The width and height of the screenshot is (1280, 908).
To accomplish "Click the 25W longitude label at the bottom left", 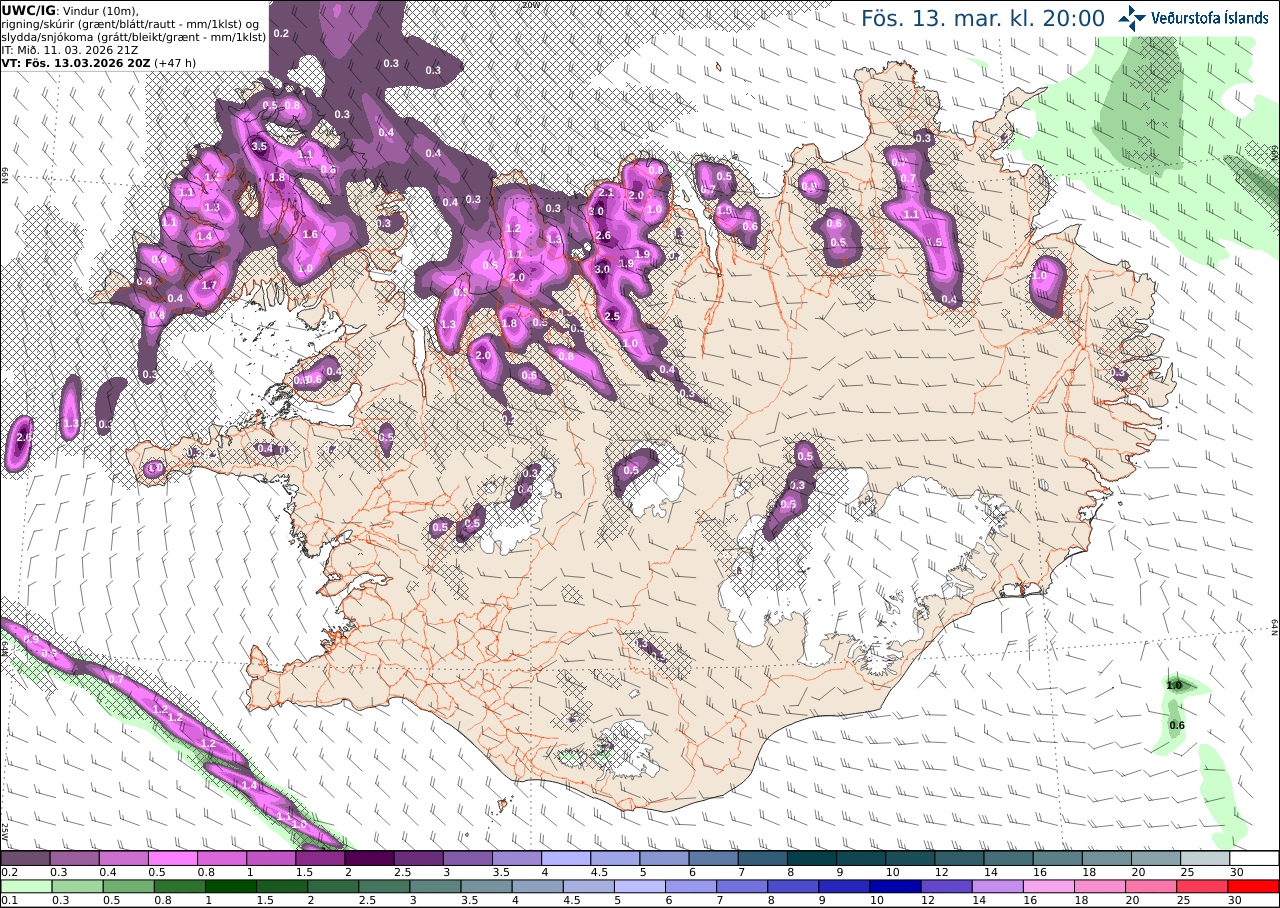I will pyautogui.click(x=4, y=830).
